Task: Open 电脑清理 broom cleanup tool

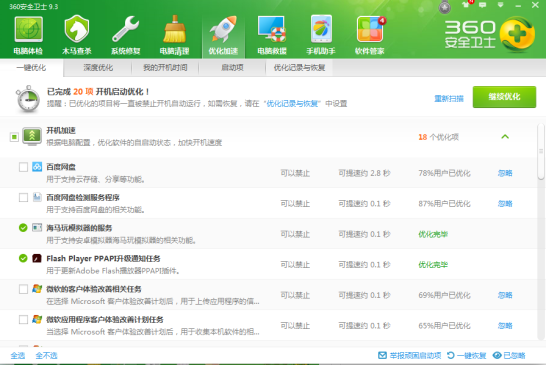Action: pyautogui.click(x=174, y=35)
